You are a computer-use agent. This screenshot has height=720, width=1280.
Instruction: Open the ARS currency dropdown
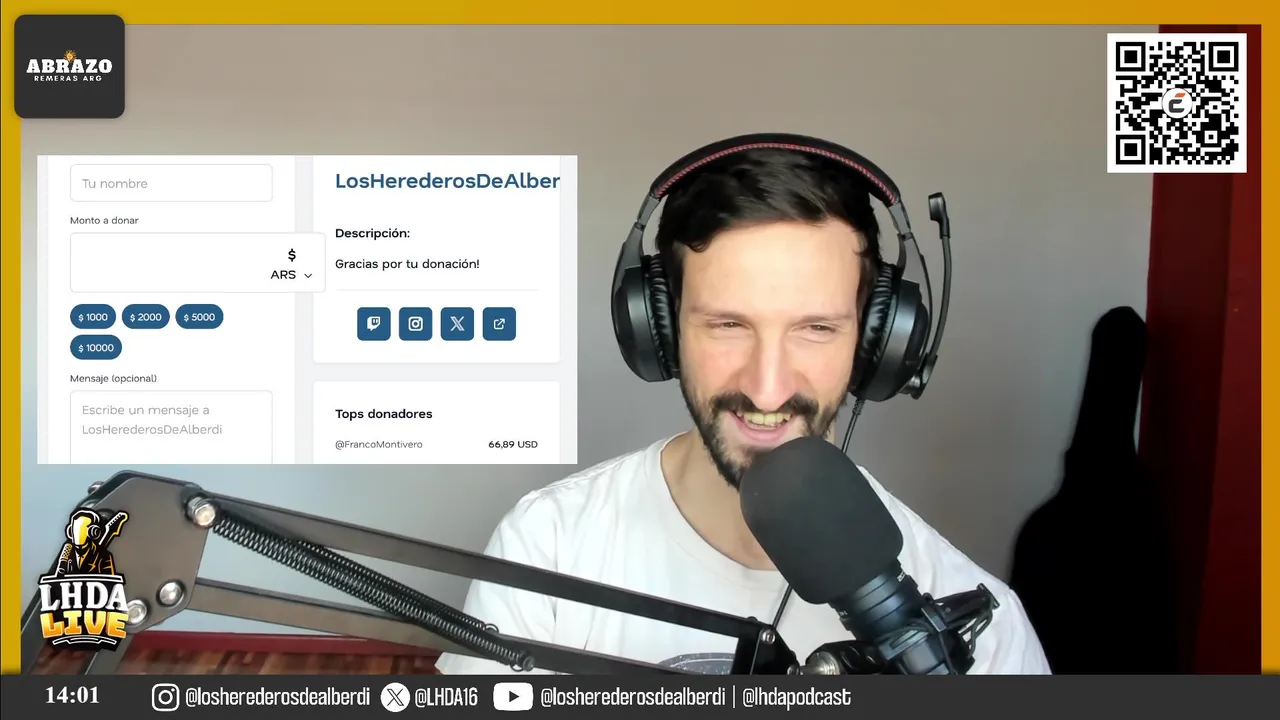292,275
